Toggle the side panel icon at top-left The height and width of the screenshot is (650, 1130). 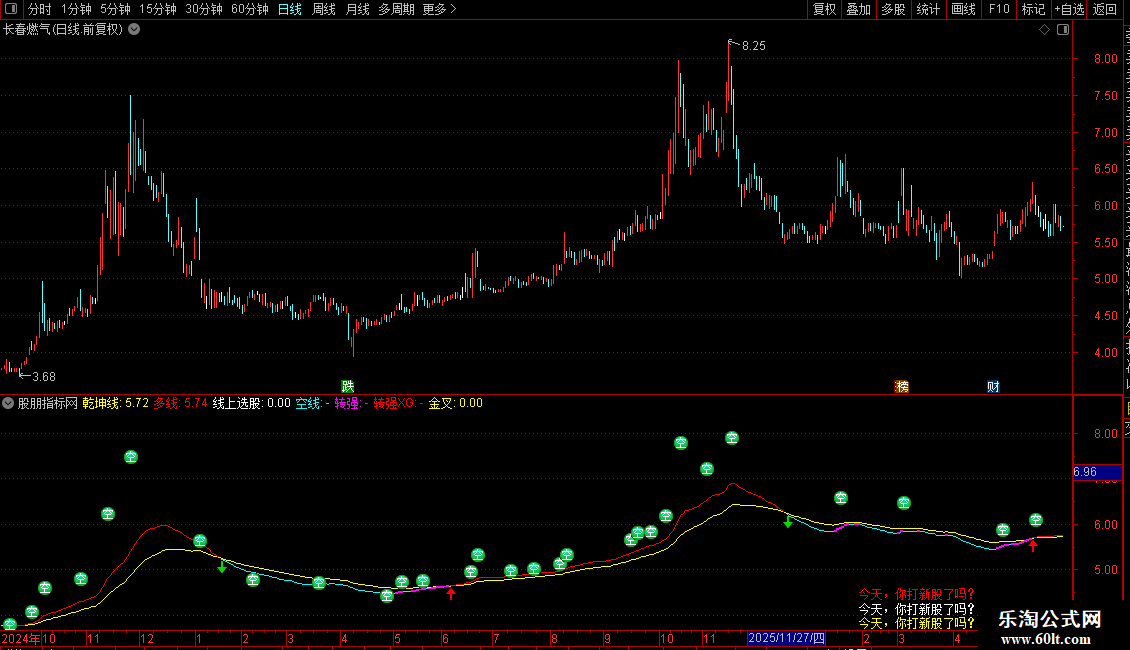pyautogui.click(x=11, y=9)
